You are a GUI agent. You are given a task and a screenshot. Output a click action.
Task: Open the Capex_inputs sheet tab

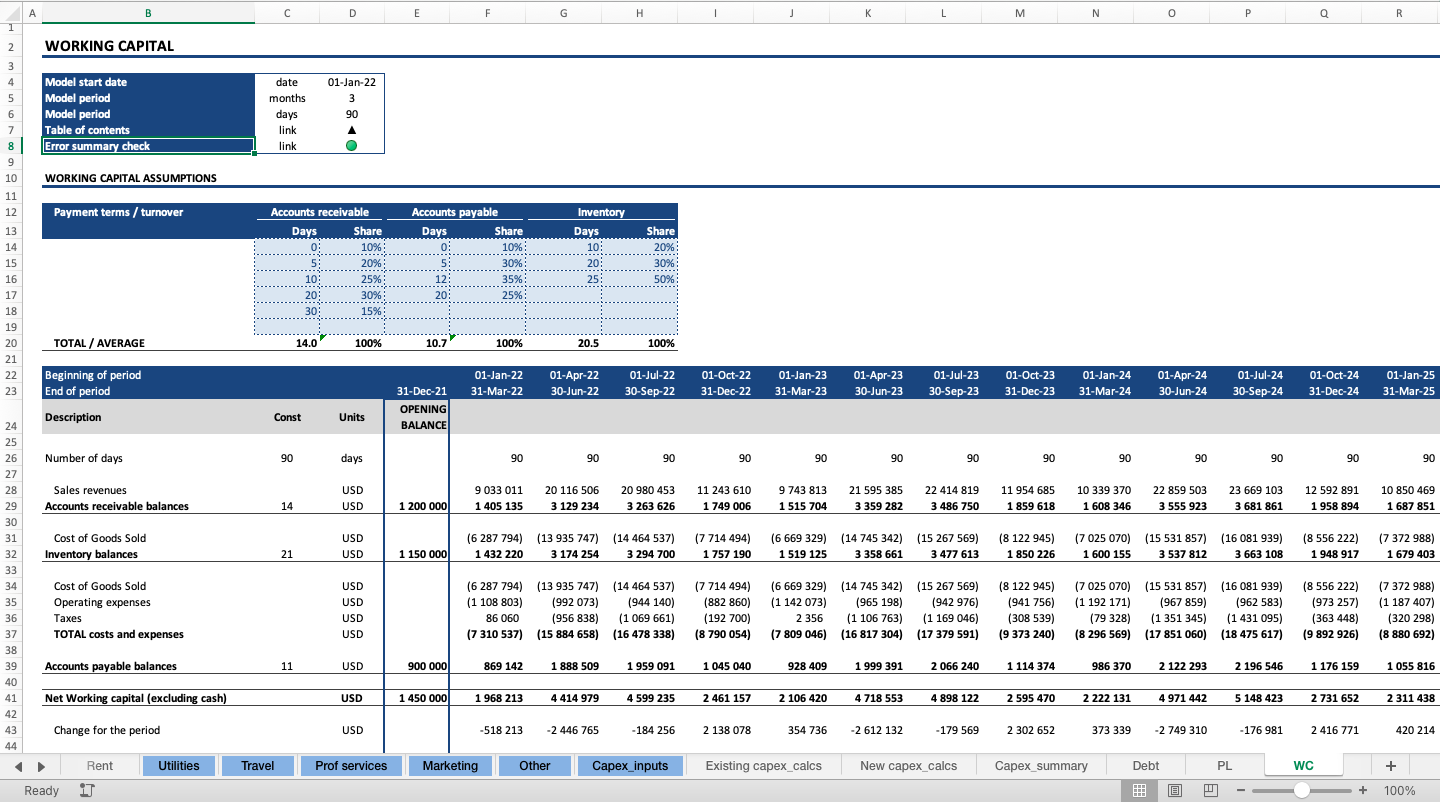630,766
